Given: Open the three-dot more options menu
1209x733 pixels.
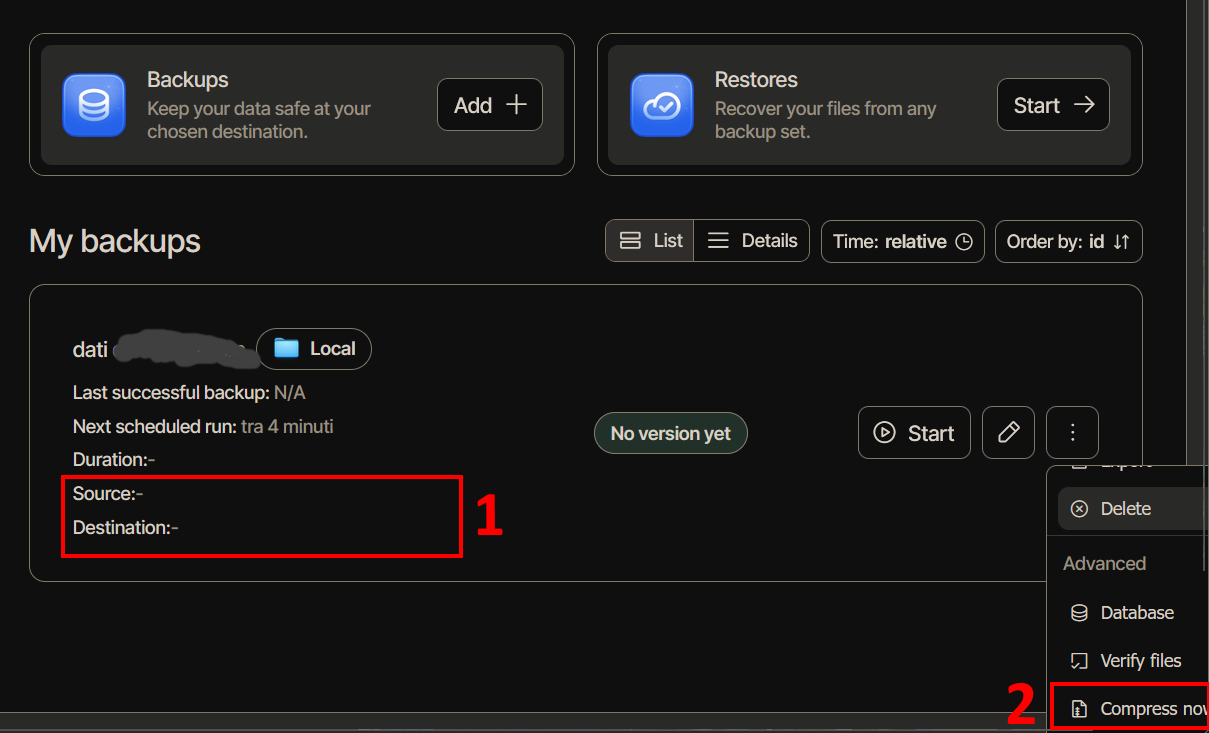Looking at the screenshot, I should click(x=1072, y=433).
